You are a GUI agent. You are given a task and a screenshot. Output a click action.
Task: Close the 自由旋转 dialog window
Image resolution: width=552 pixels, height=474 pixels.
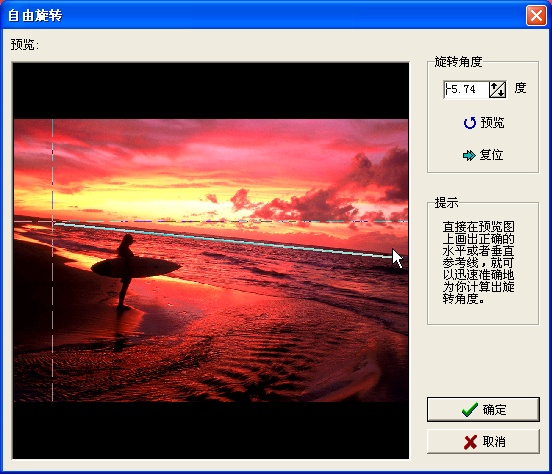[x=536, y=15]
